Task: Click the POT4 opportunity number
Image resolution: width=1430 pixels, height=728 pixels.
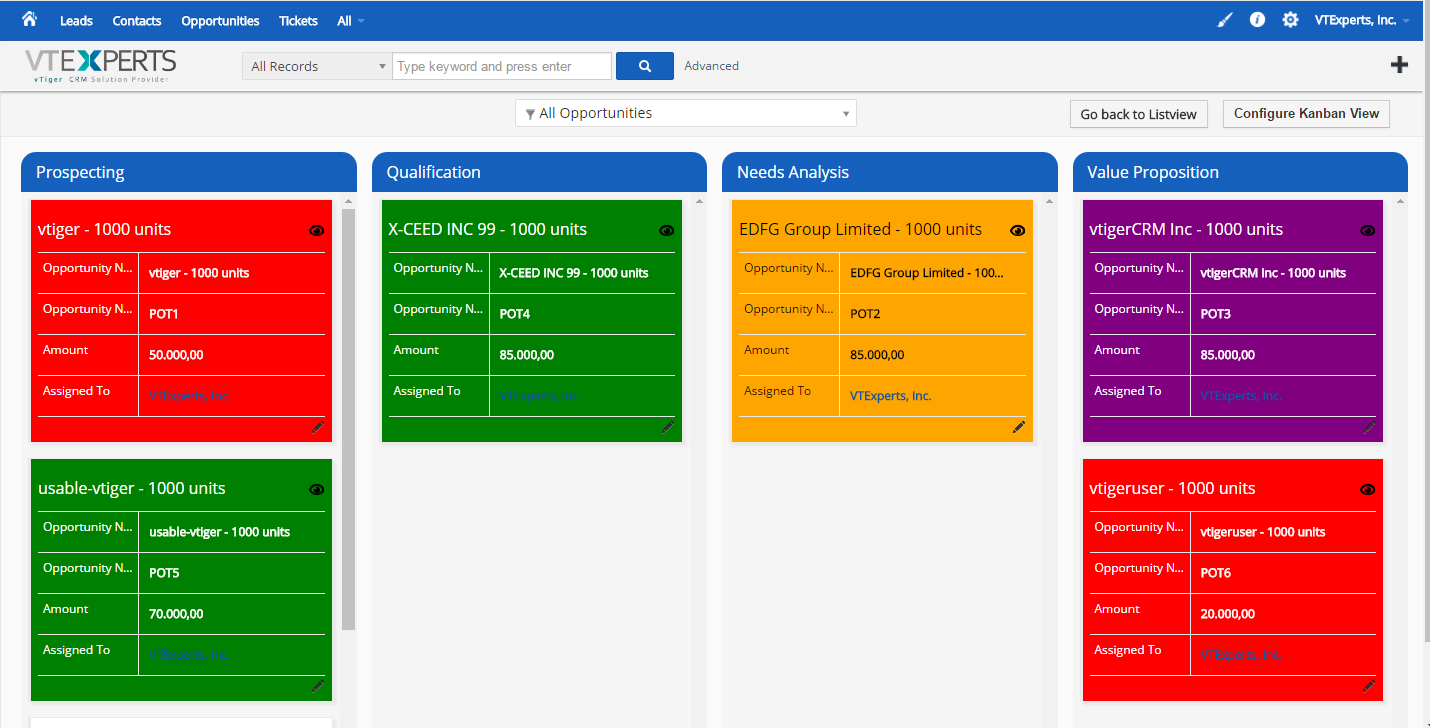Action: [x=514, y=314]
